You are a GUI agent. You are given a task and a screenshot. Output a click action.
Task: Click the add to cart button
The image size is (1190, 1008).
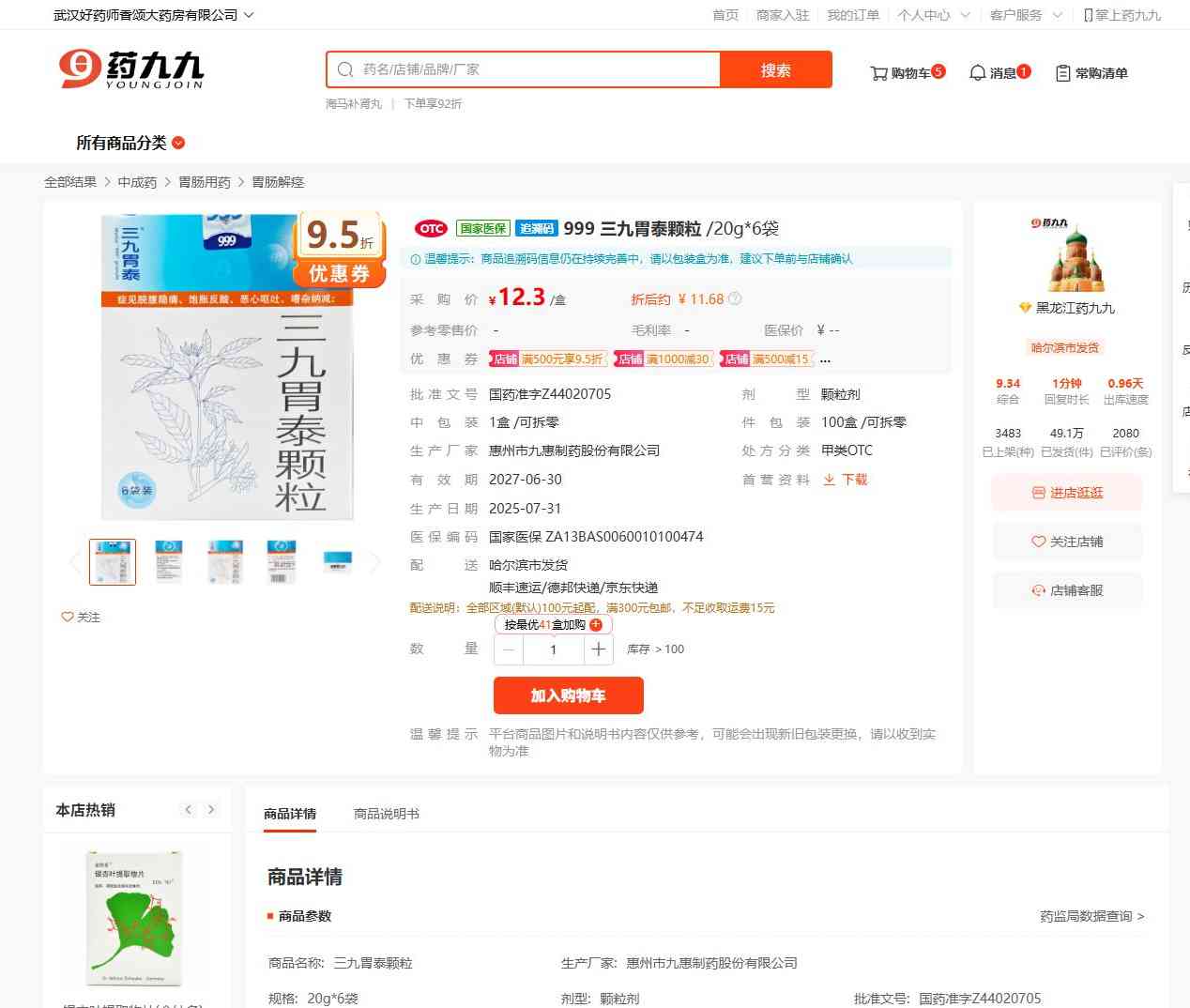pos(568,695)
